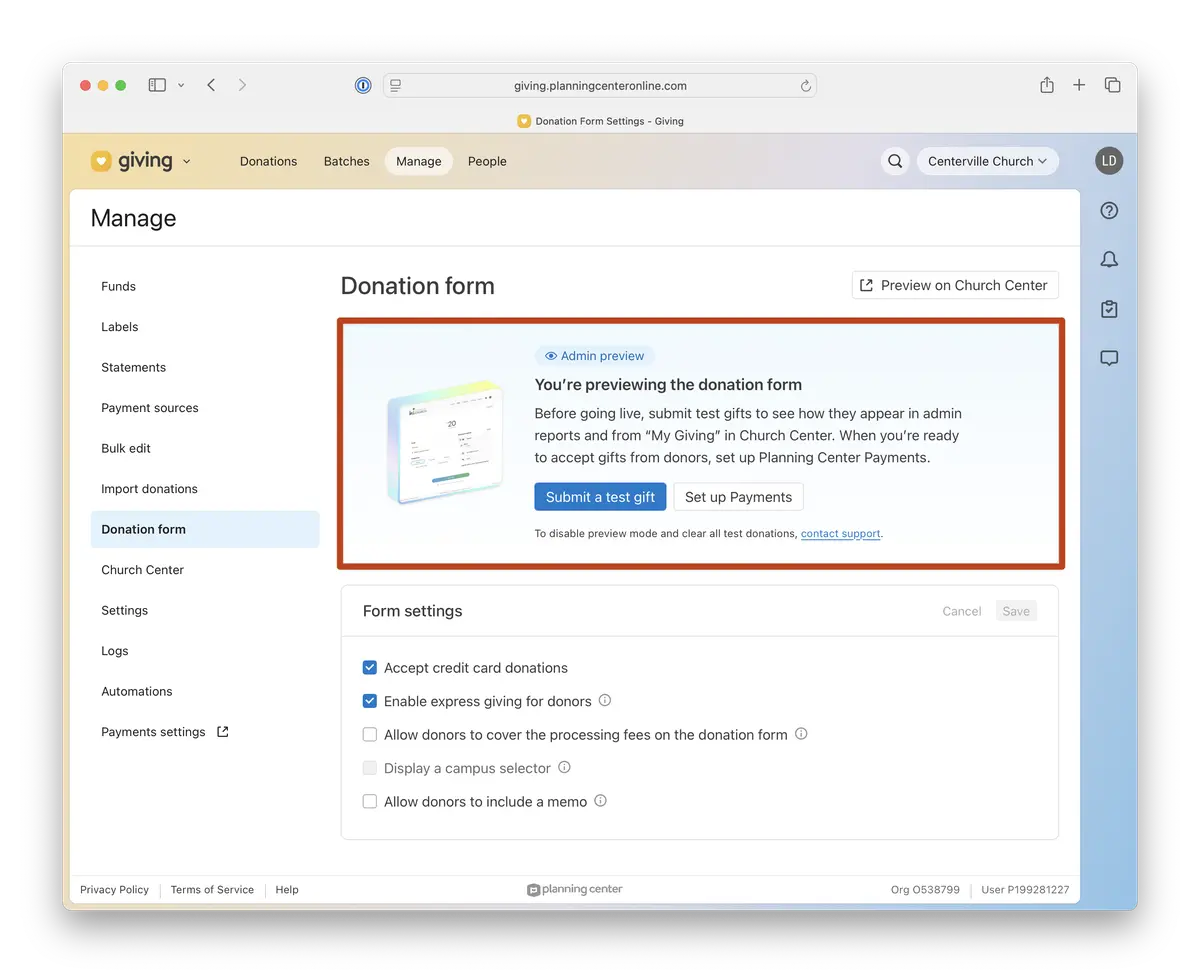Toggle the Safari sidebar icon
The image size is (1200, 973).
point(157,85)
